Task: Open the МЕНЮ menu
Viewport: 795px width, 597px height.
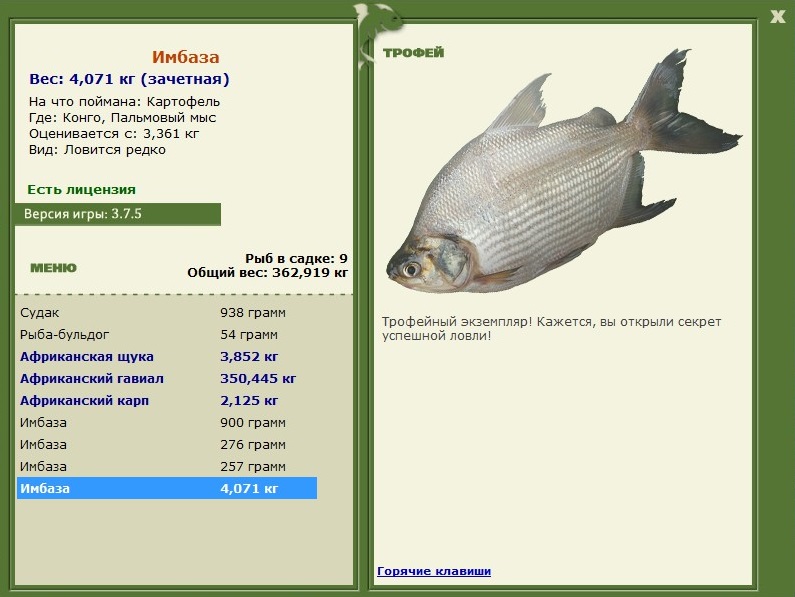Action: pos(53,268)
